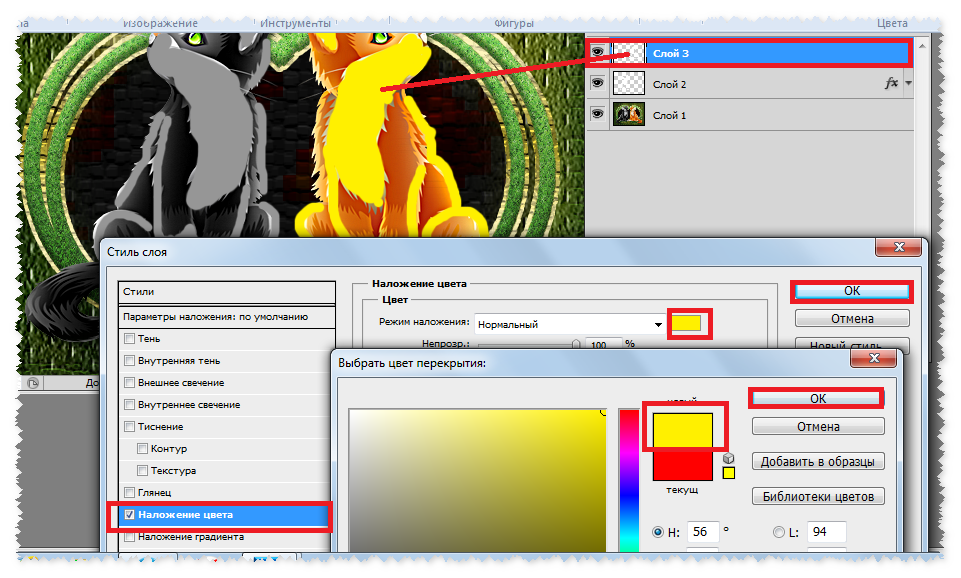Hide layer Слой 1 with eye icon
The image size is (961, 578).
(x=597, y=113)
